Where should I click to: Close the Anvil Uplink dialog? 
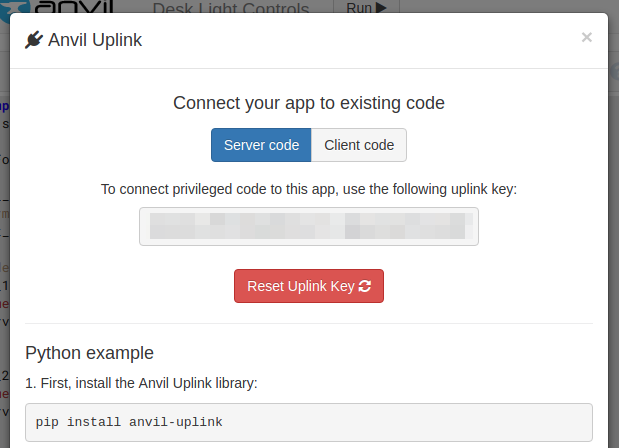pyautogui.click(x=587, y=37)
